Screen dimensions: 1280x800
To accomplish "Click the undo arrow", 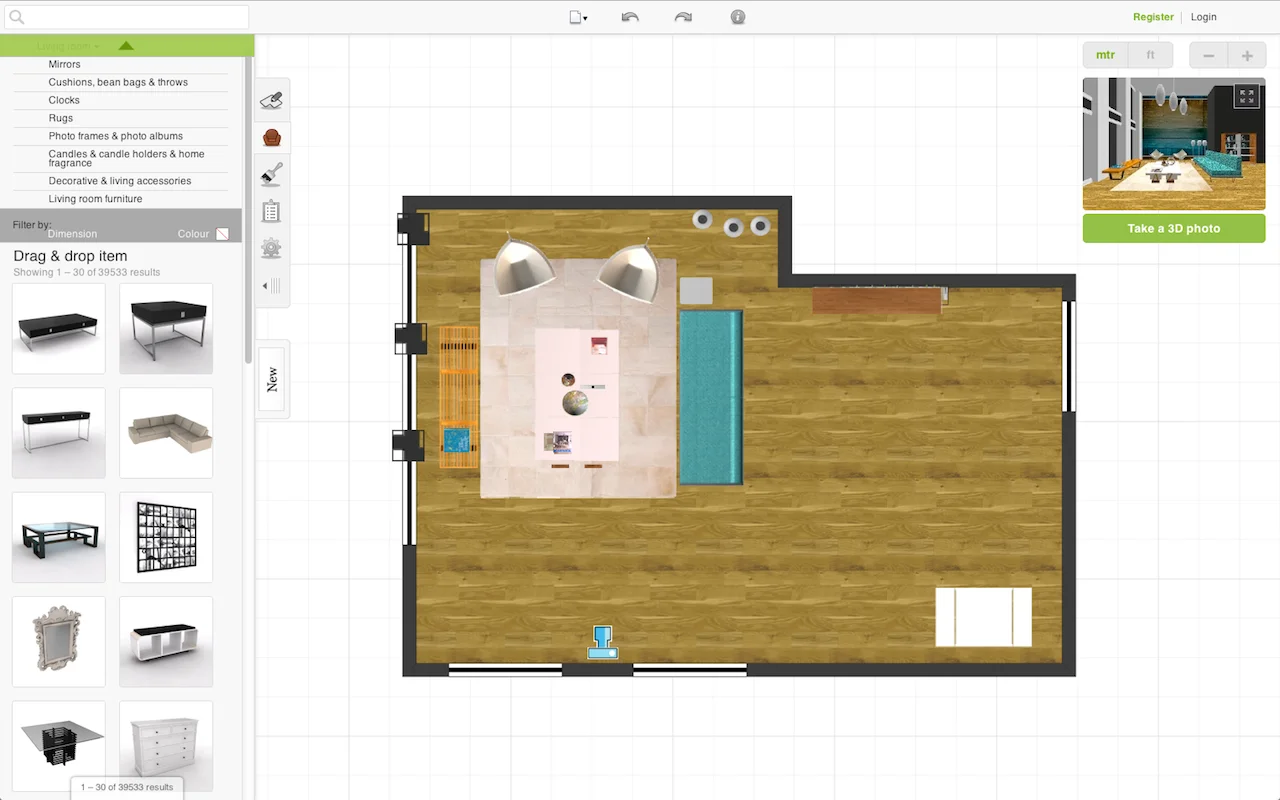I will click(630, 17).
